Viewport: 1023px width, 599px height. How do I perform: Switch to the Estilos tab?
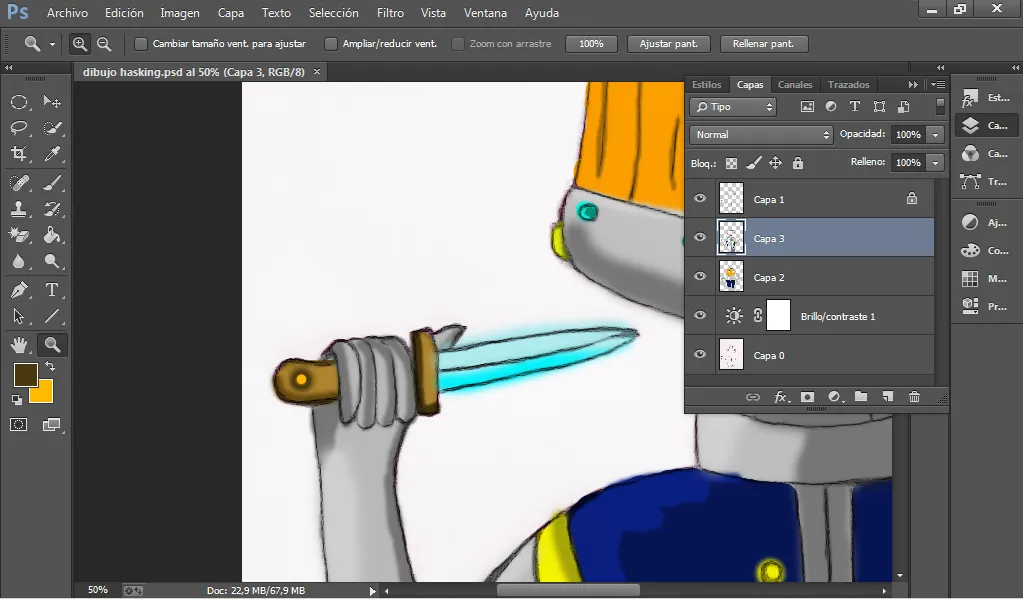coord(707,85)
